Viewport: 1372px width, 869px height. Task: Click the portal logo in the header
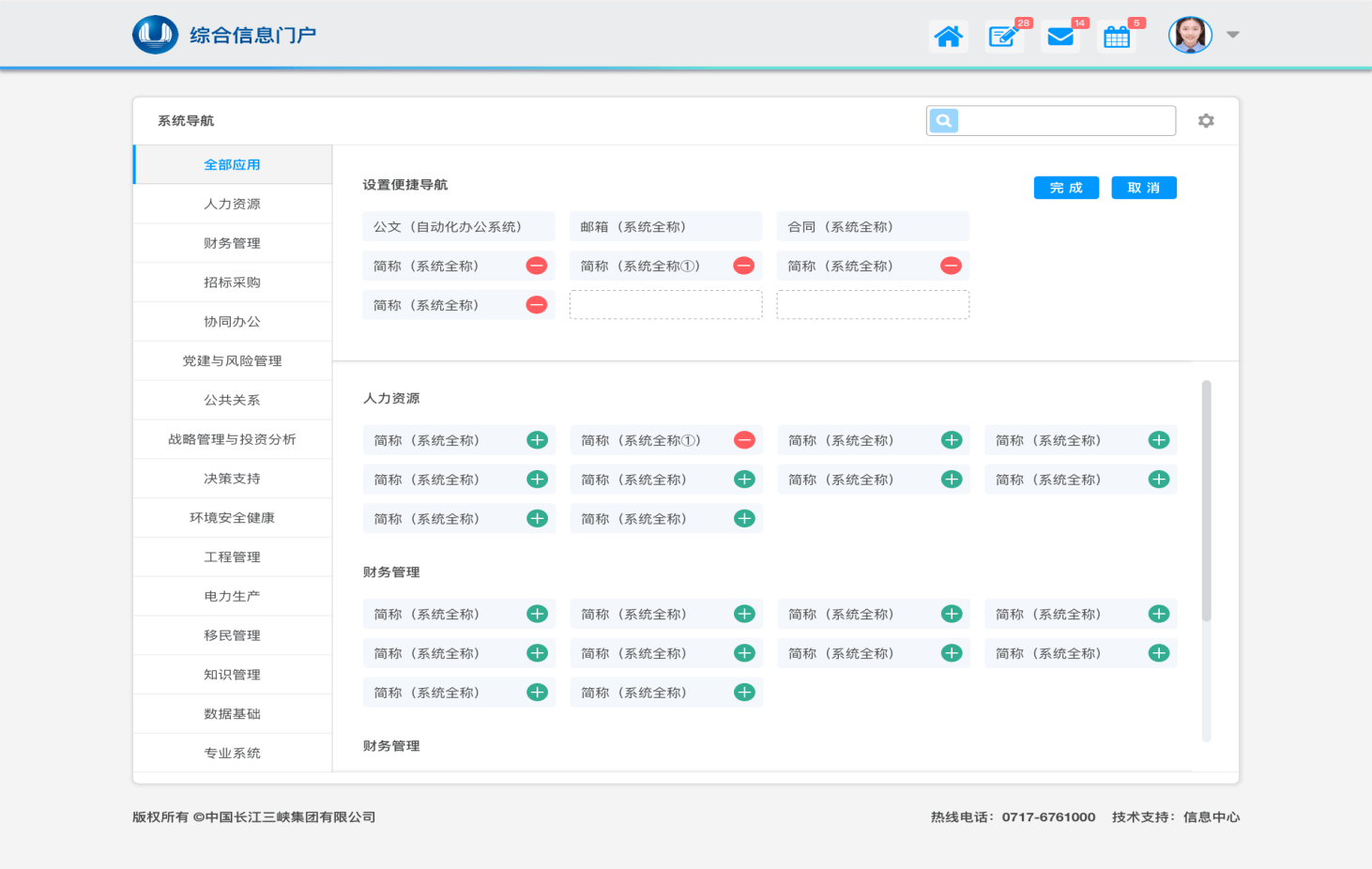point(156,36)
